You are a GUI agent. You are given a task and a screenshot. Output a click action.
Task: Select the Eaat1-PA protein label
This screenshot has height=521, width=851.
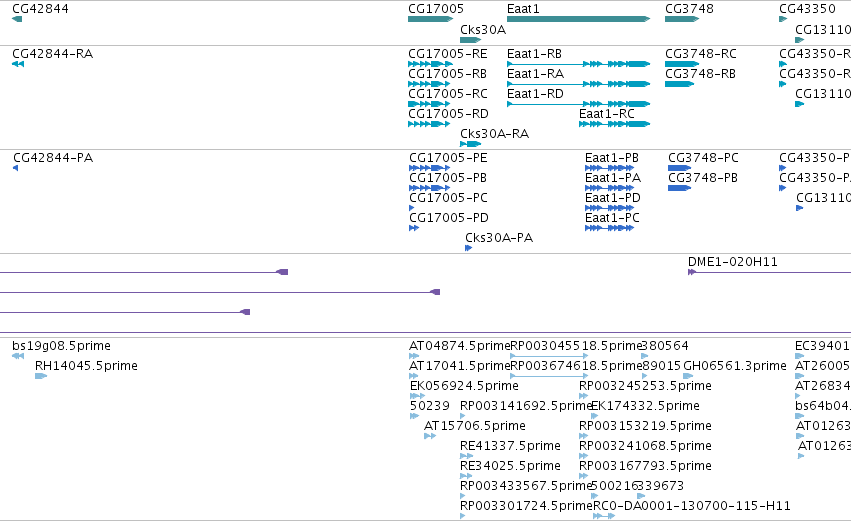click(x=613, y=178)
